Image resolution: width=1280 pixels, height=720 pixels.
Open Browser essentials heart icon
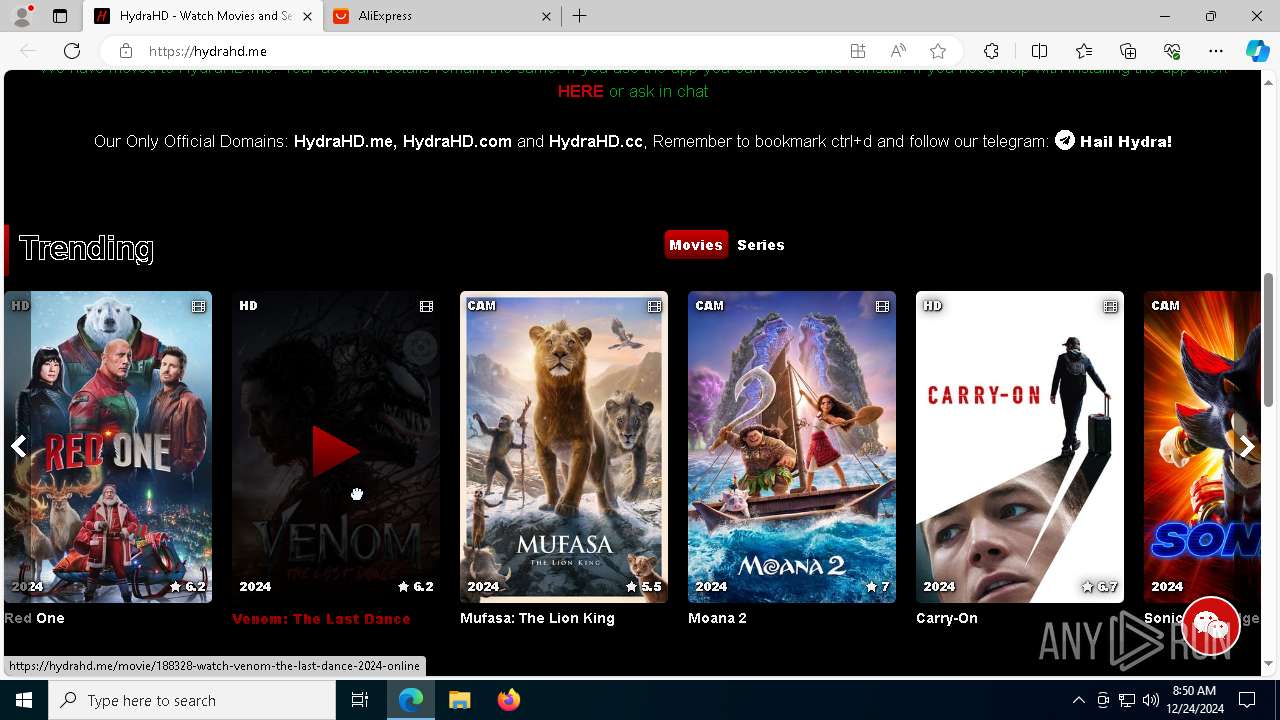pos(1172,51)
